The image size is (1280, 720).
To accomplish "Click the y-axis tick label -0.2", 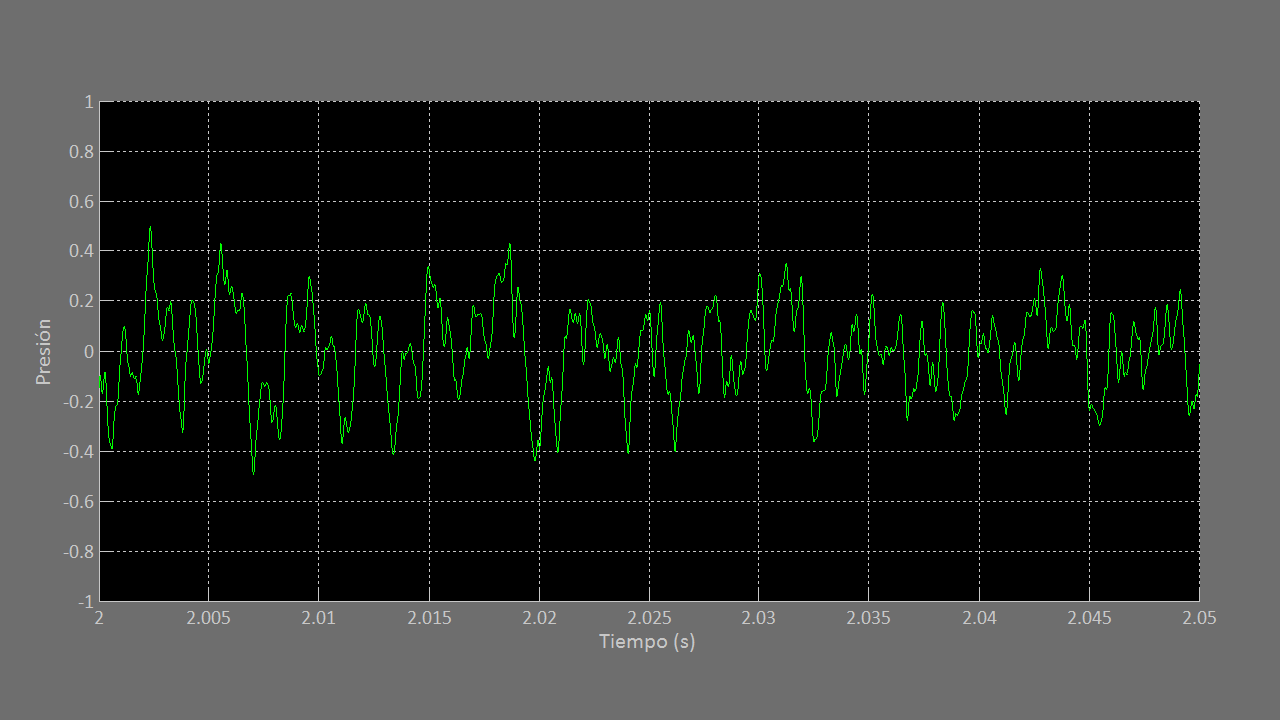I will pos(79,402).
